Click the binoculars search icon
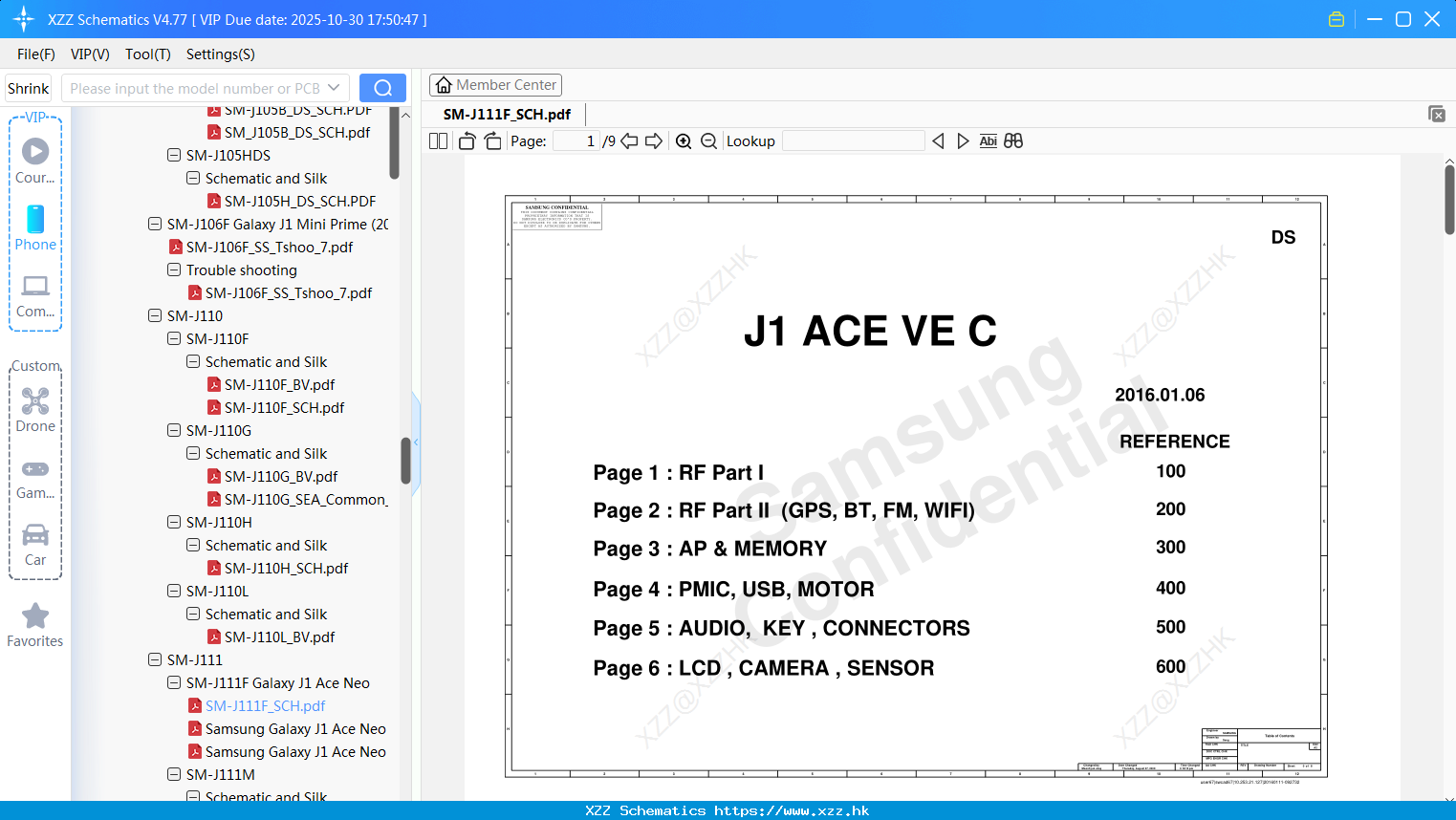The height and width of the screenshot is (820, 1456). coord(1013,141)
